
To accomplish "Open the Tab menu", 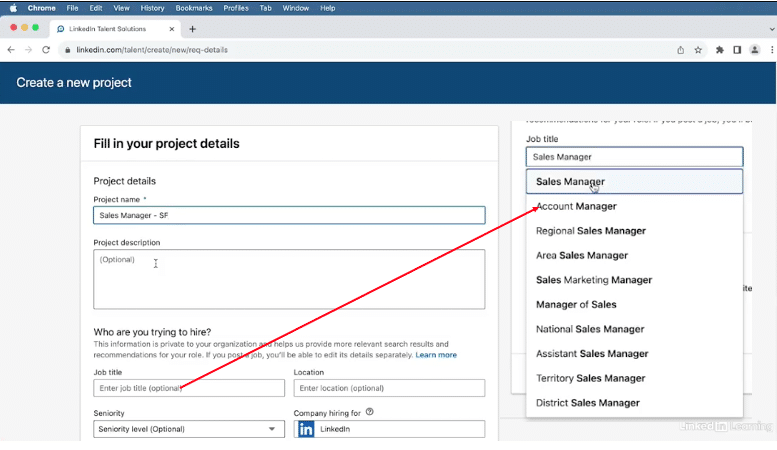I will point(266,8).
